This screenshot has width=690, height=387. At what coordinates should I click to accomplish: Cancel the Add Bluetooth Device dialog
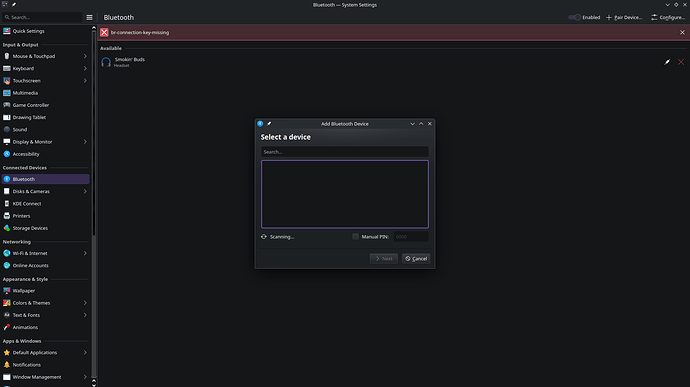click(416, 258)
